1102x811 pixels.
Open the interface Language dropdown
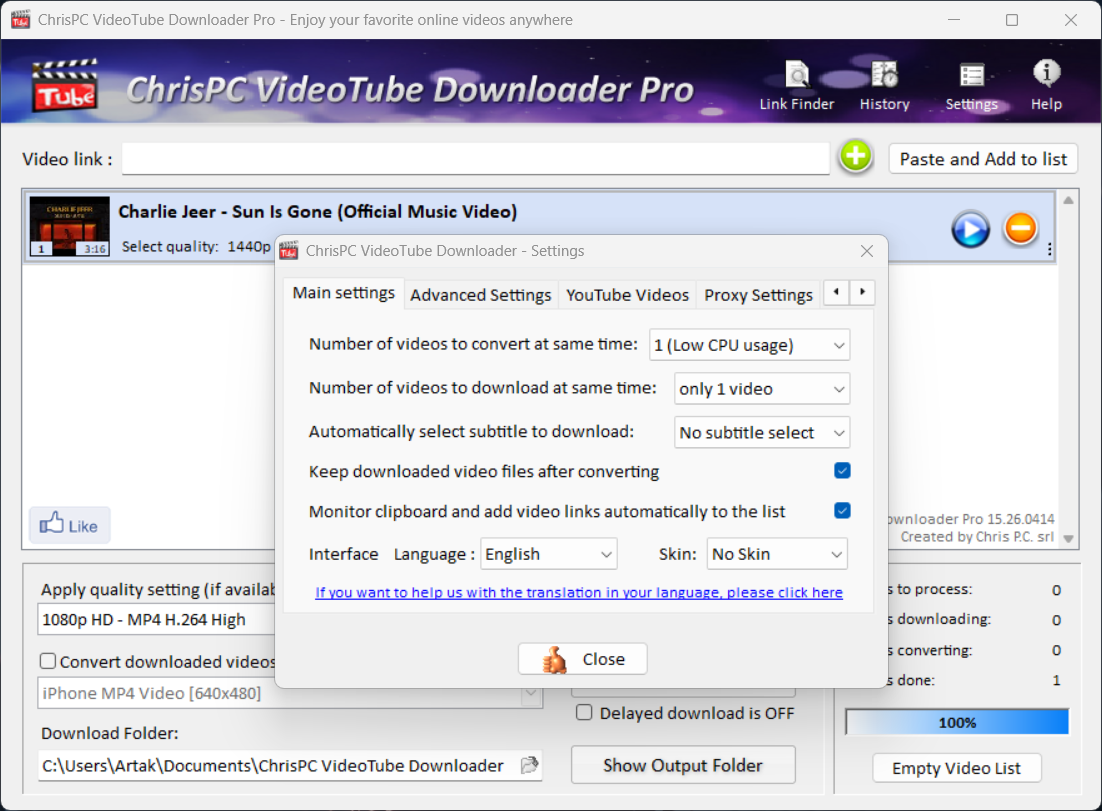[x=549, y=554]
